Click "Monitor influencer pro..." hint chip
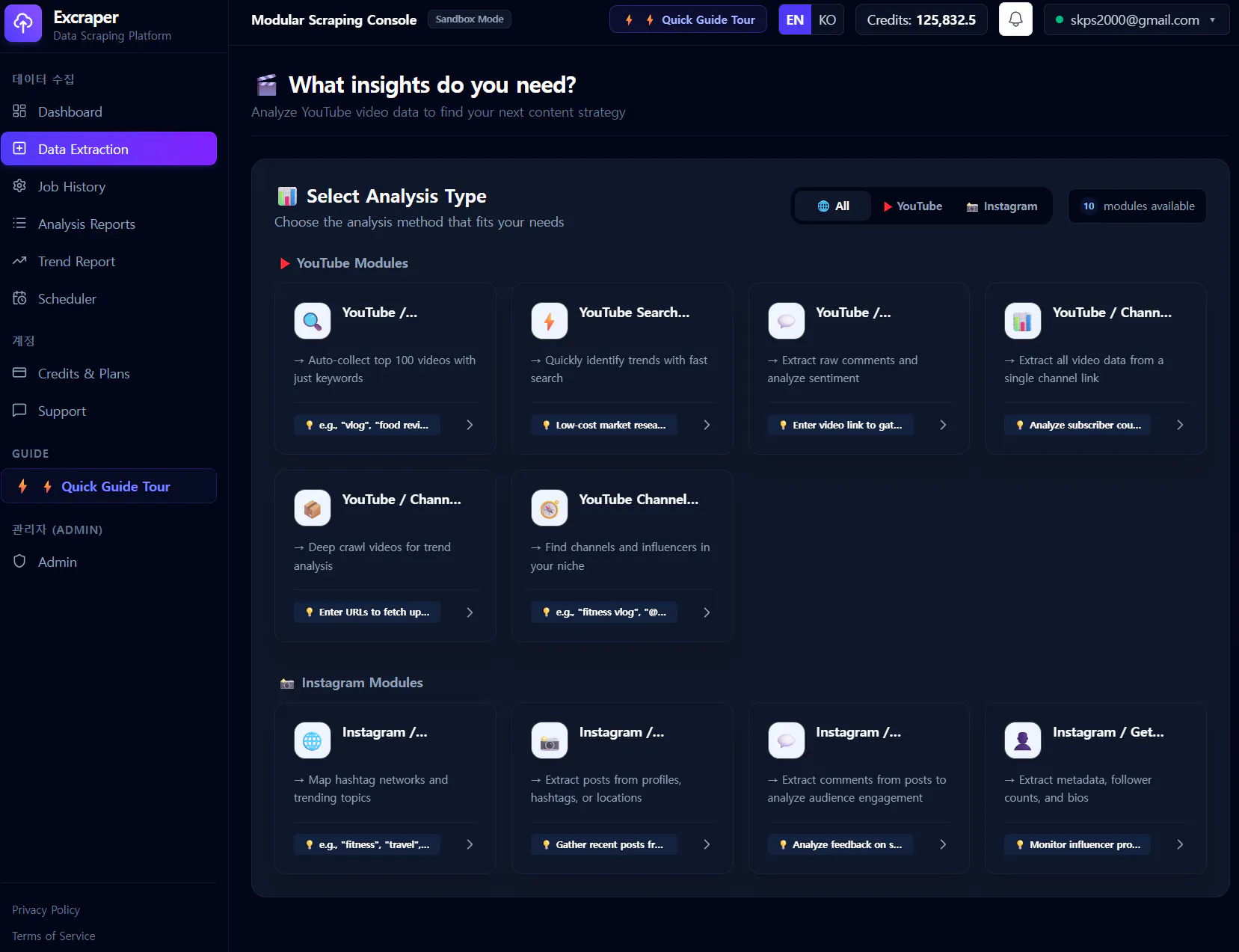 tap(1077, 844)
